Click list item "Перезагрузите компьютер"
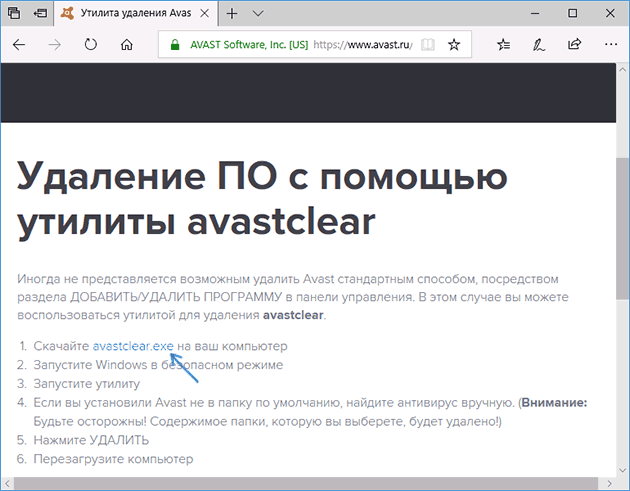Viewport: 630px width, 491px height. 113,459
